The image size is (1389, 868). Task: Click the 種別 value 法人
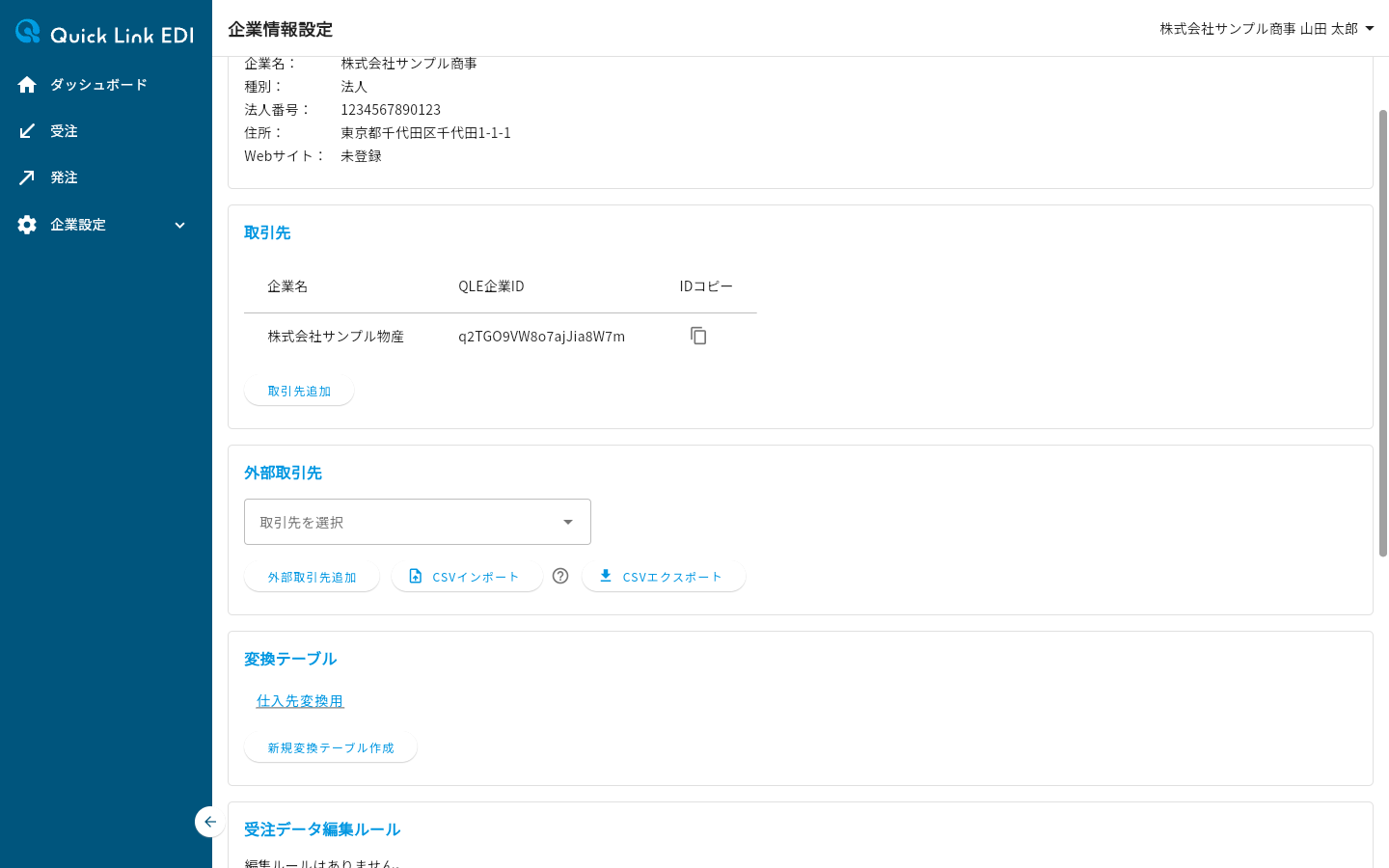click(x=354, y=87)
